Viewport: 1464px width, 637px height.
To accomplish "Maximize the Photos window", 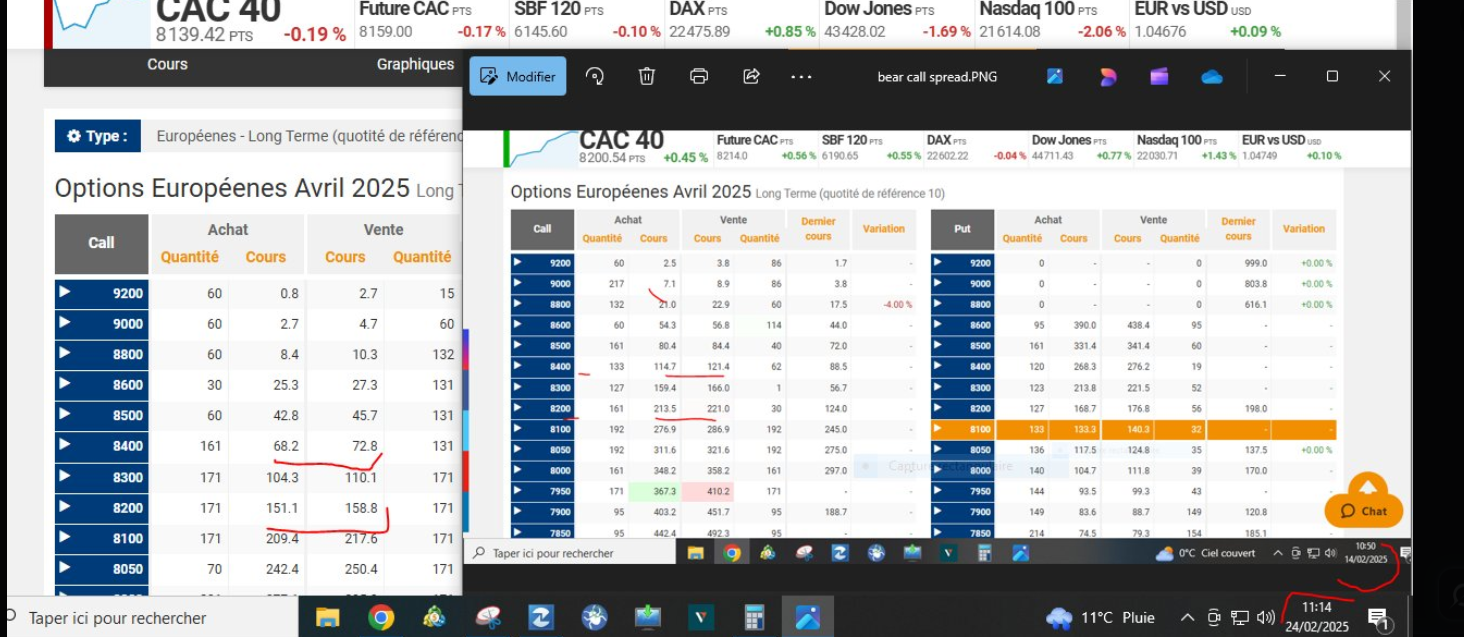I will (x=1332, y=76).
